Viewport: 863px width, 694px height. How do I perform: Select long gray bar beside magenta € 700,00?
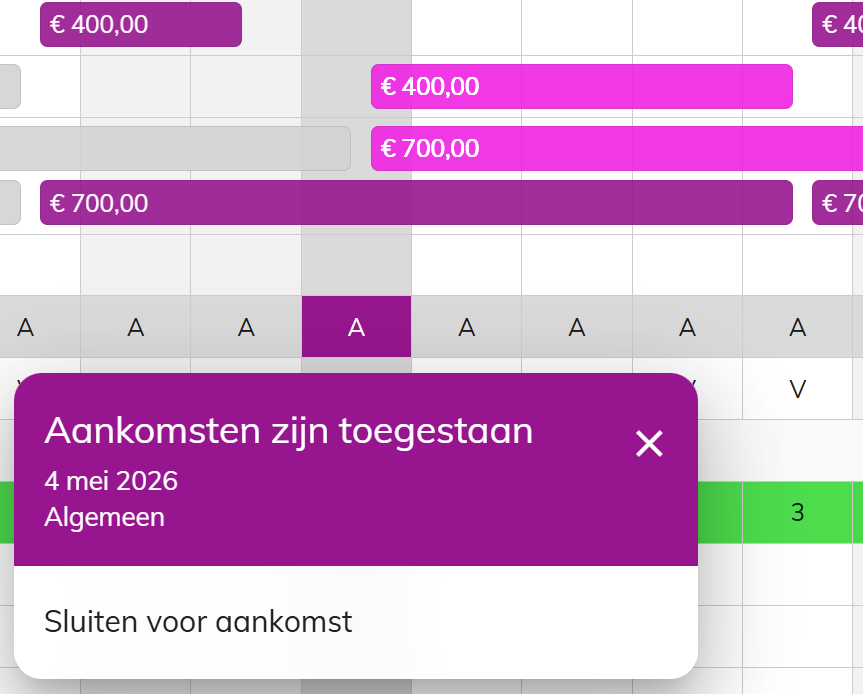[x=175, y=149]
